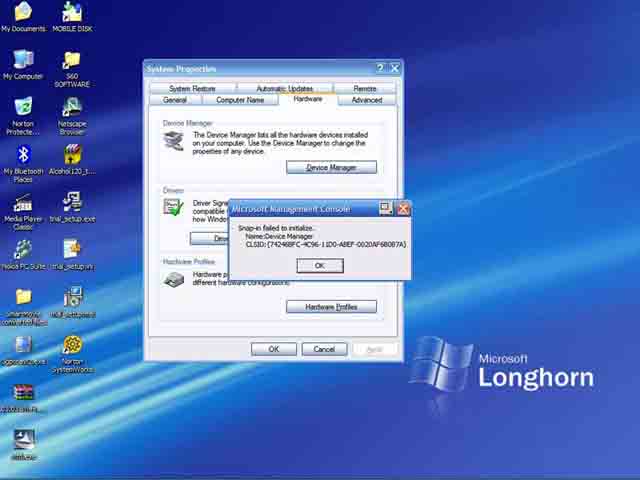Switch to the Remote tab
This screenshot has width=640, height=480.
[x=365, y=89]
